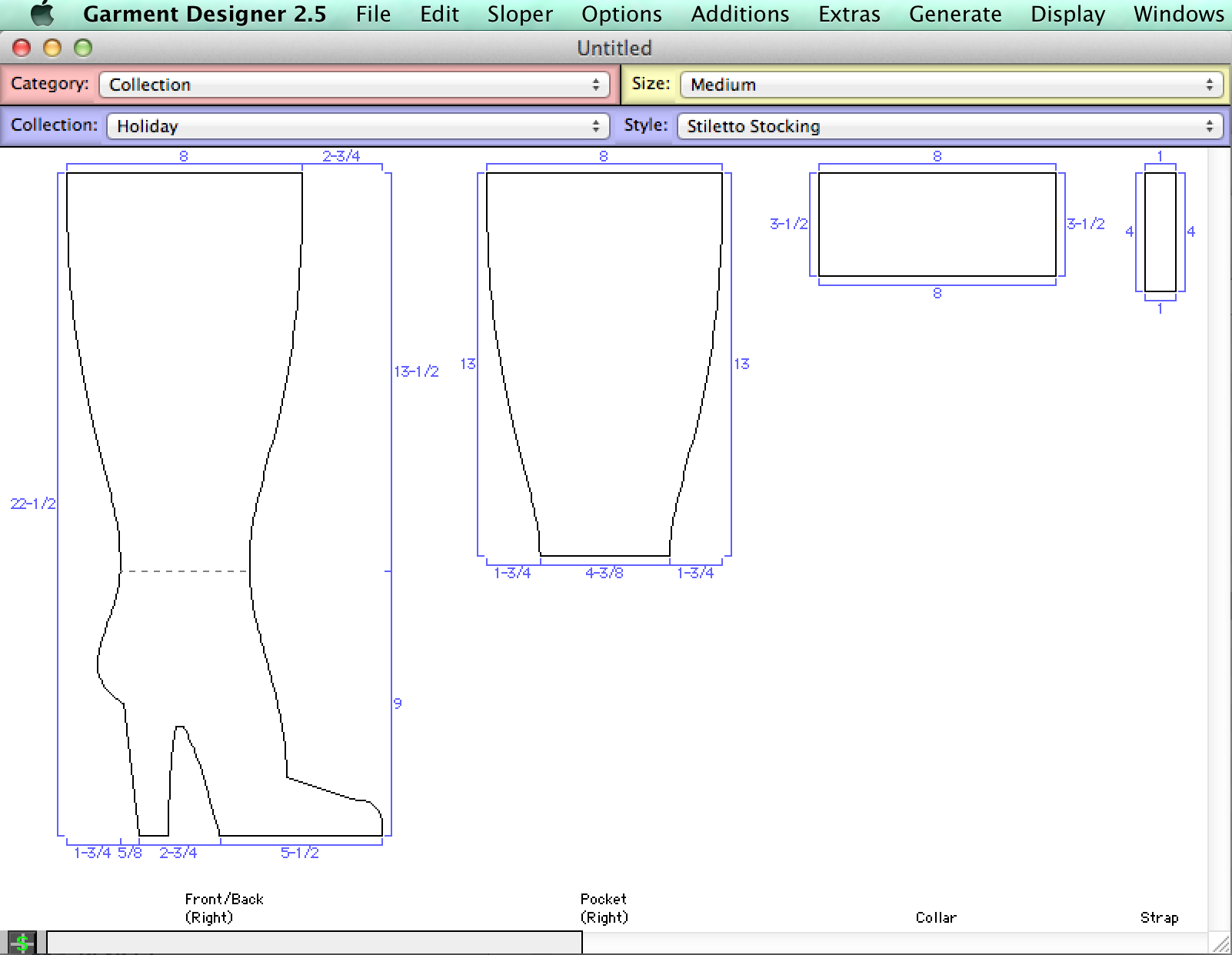The image size is (1232, 955).
Task: Open the Apple menu
Action: 42,14
